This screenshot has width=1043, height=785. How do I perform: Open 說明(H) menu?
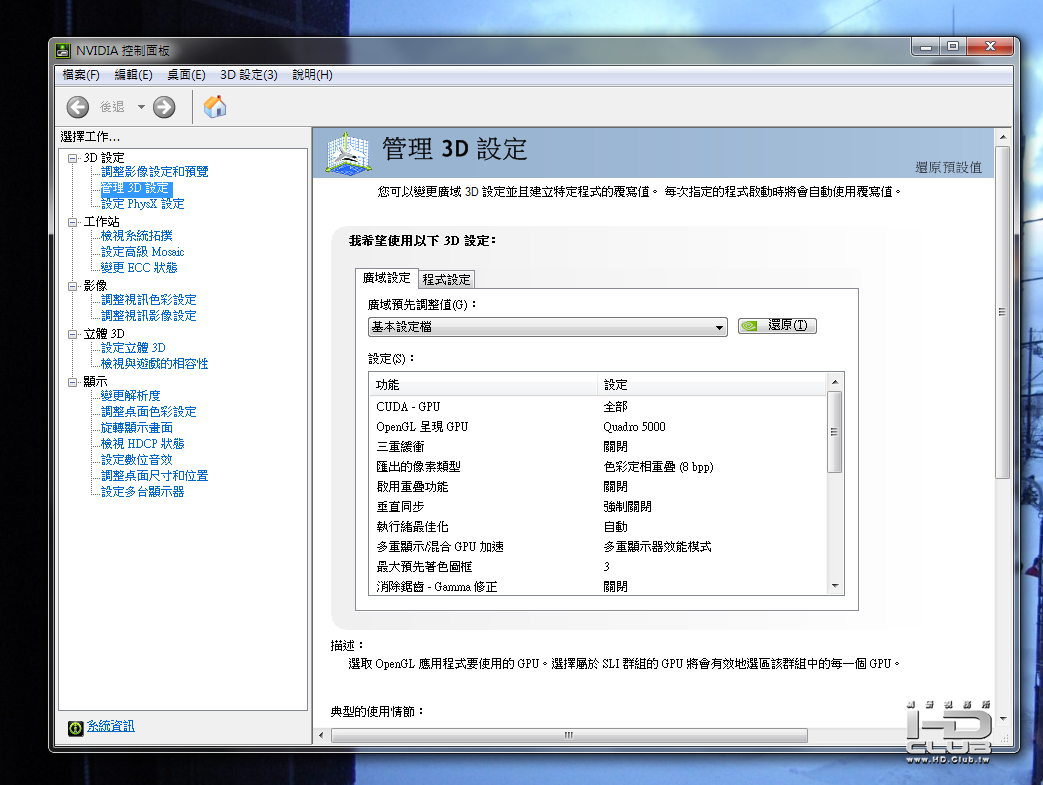(313, 75)
